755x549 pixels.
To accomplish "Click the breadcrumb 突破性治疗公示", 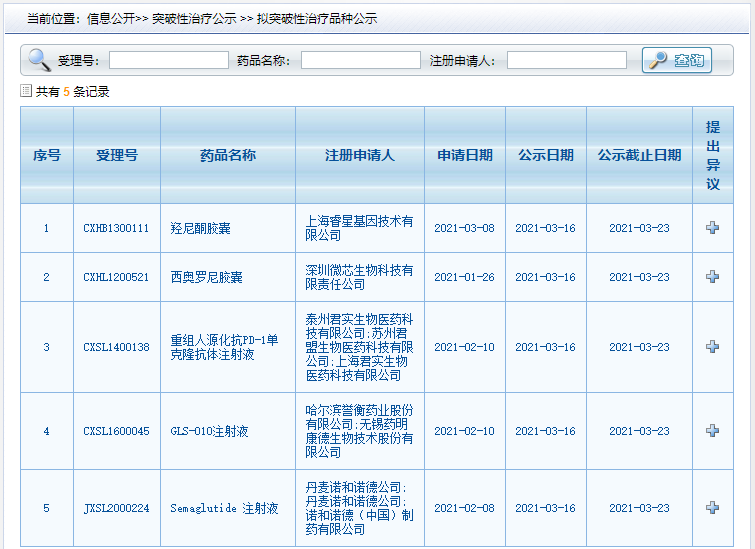I will [194, 19].
